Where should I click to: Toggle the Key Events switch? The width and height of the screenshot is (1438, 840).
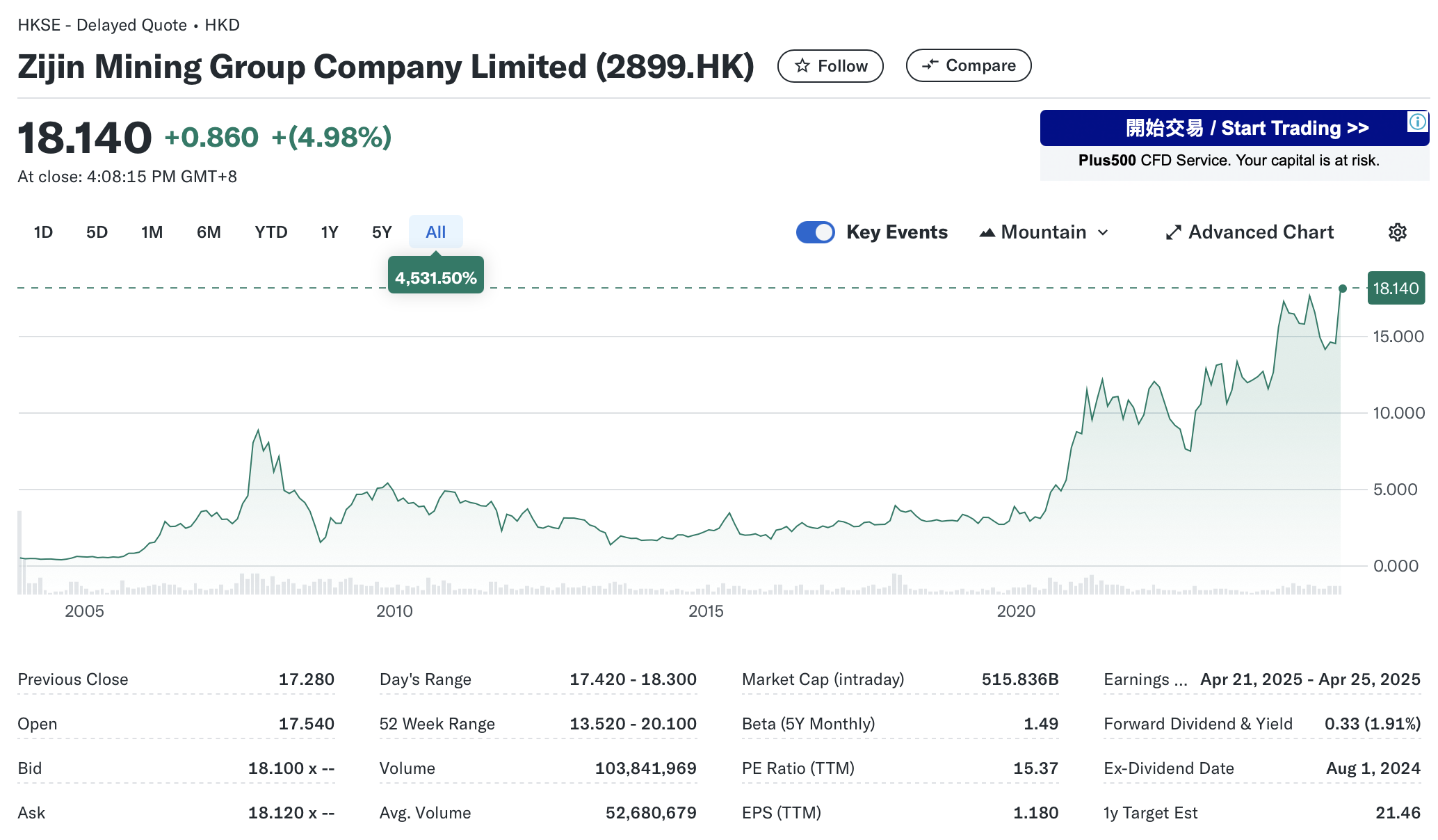coord(815,232)
